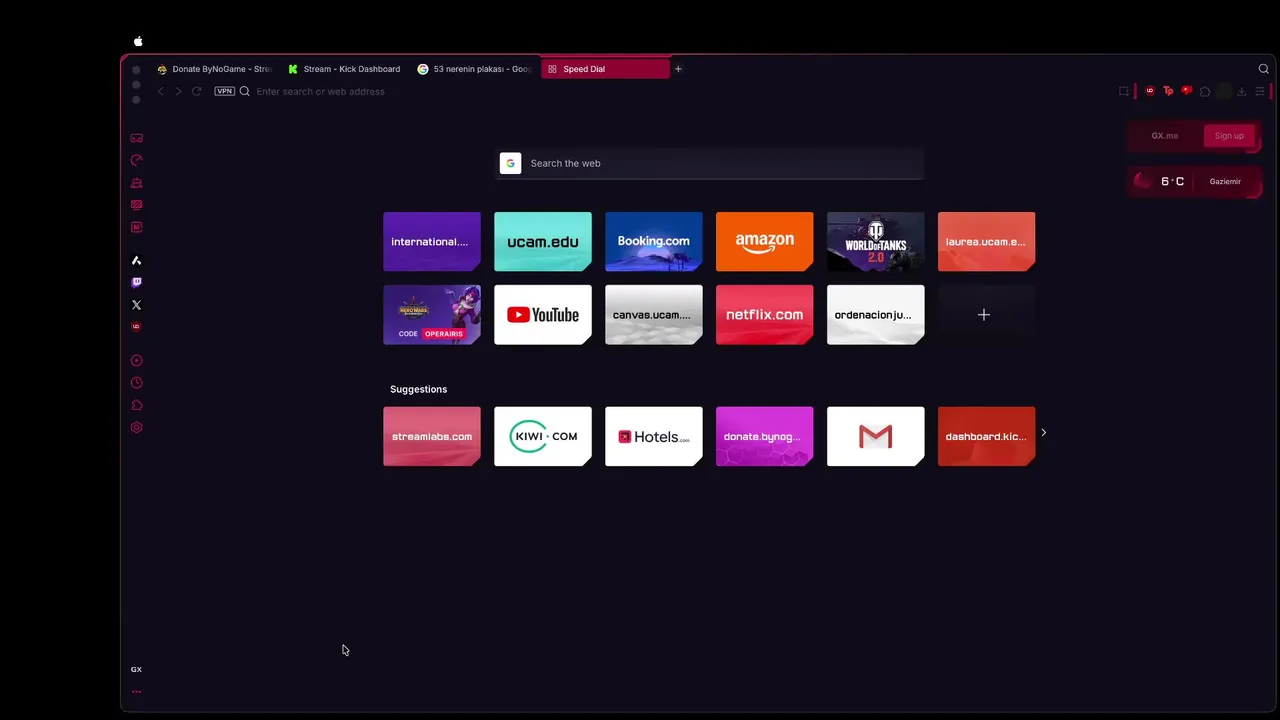Viewport: 1280px width, 720px height.
Task: Open toolbar extensions puzzle icon
Action: pyautogui.click(x=1205, y=91)
